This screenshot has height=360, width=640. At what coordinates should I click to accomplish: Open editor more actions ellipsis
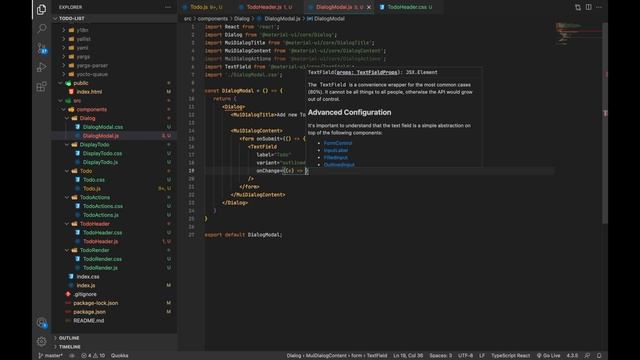click(599, 7)
